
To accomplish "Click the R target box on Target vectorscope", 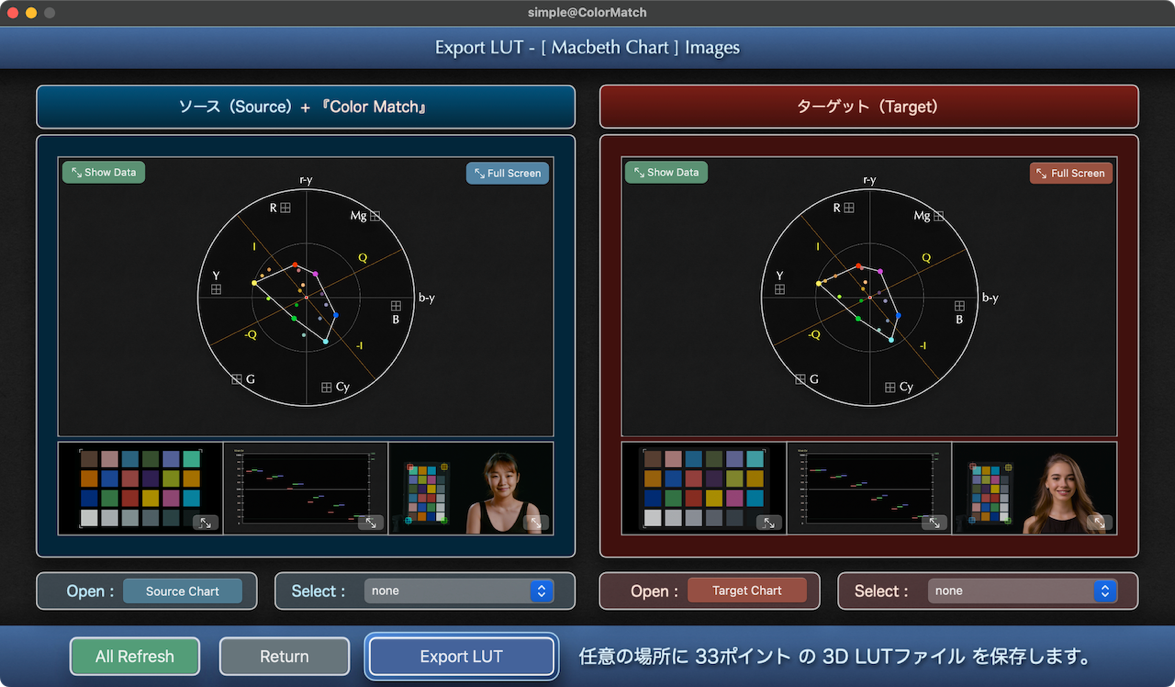I will (x=849, y=208).
